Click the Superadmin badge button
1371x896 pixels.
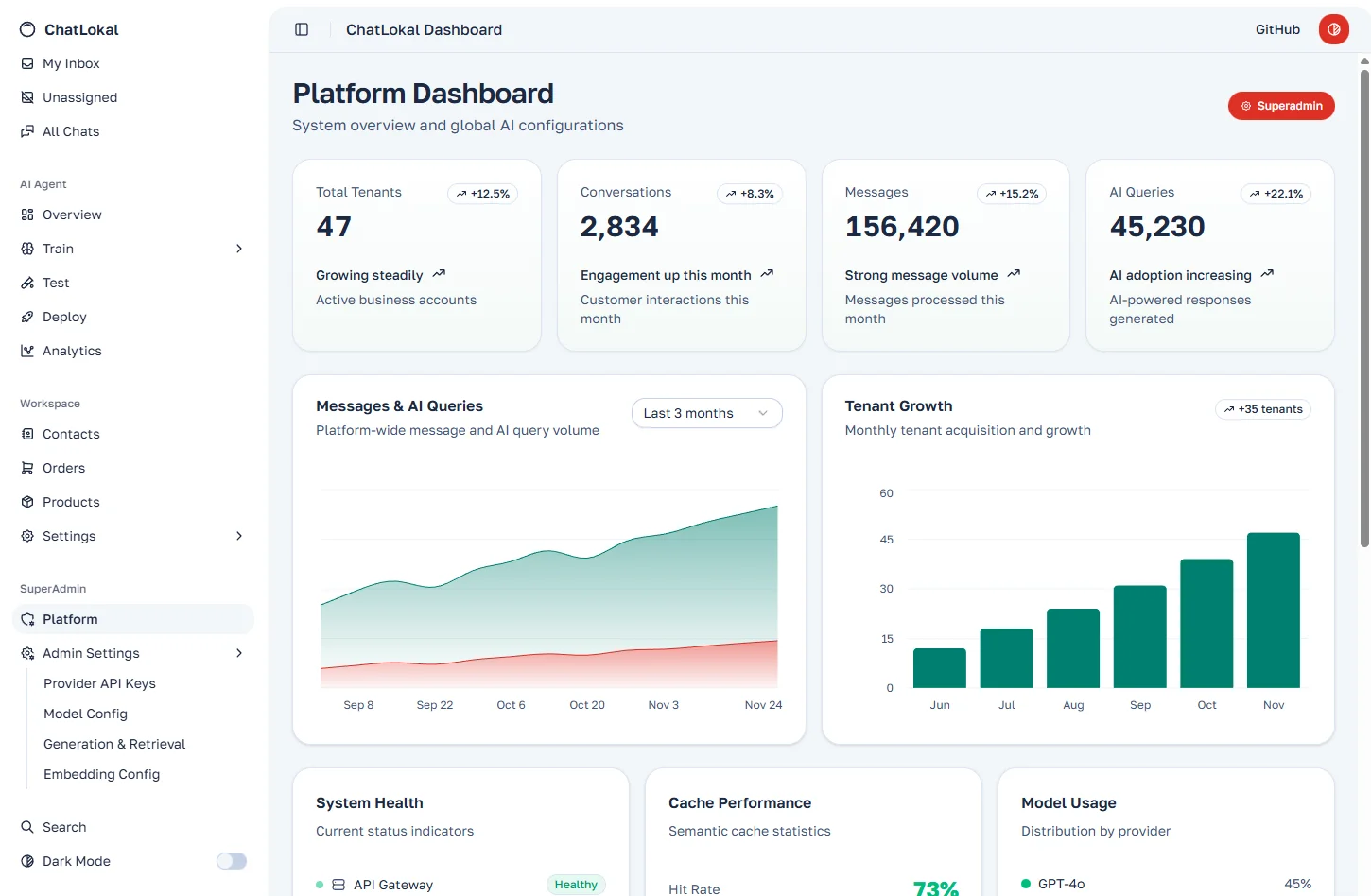(1281, 106)
